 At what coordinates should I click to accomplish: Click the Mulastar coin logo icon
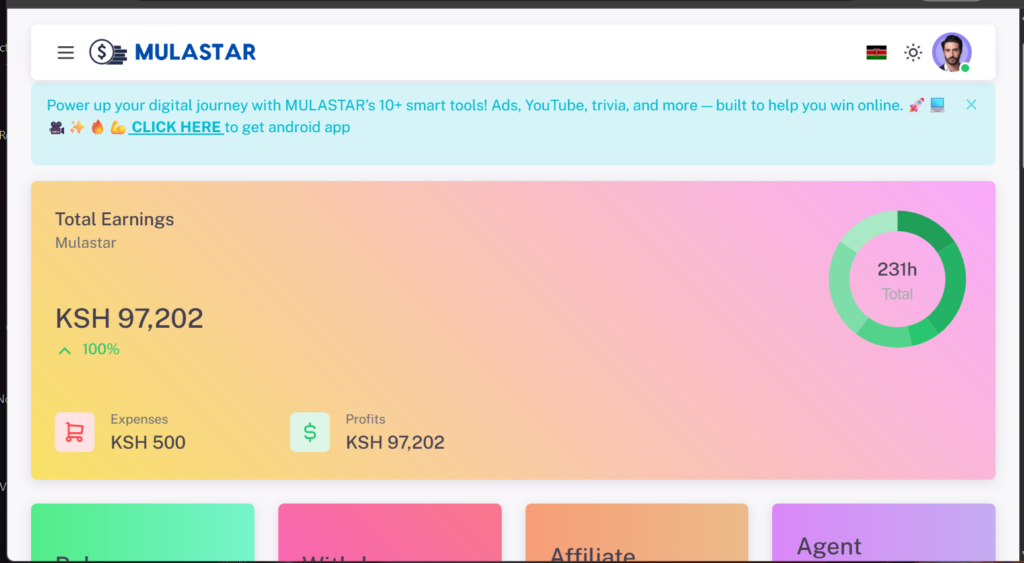(x=107, y=52)
